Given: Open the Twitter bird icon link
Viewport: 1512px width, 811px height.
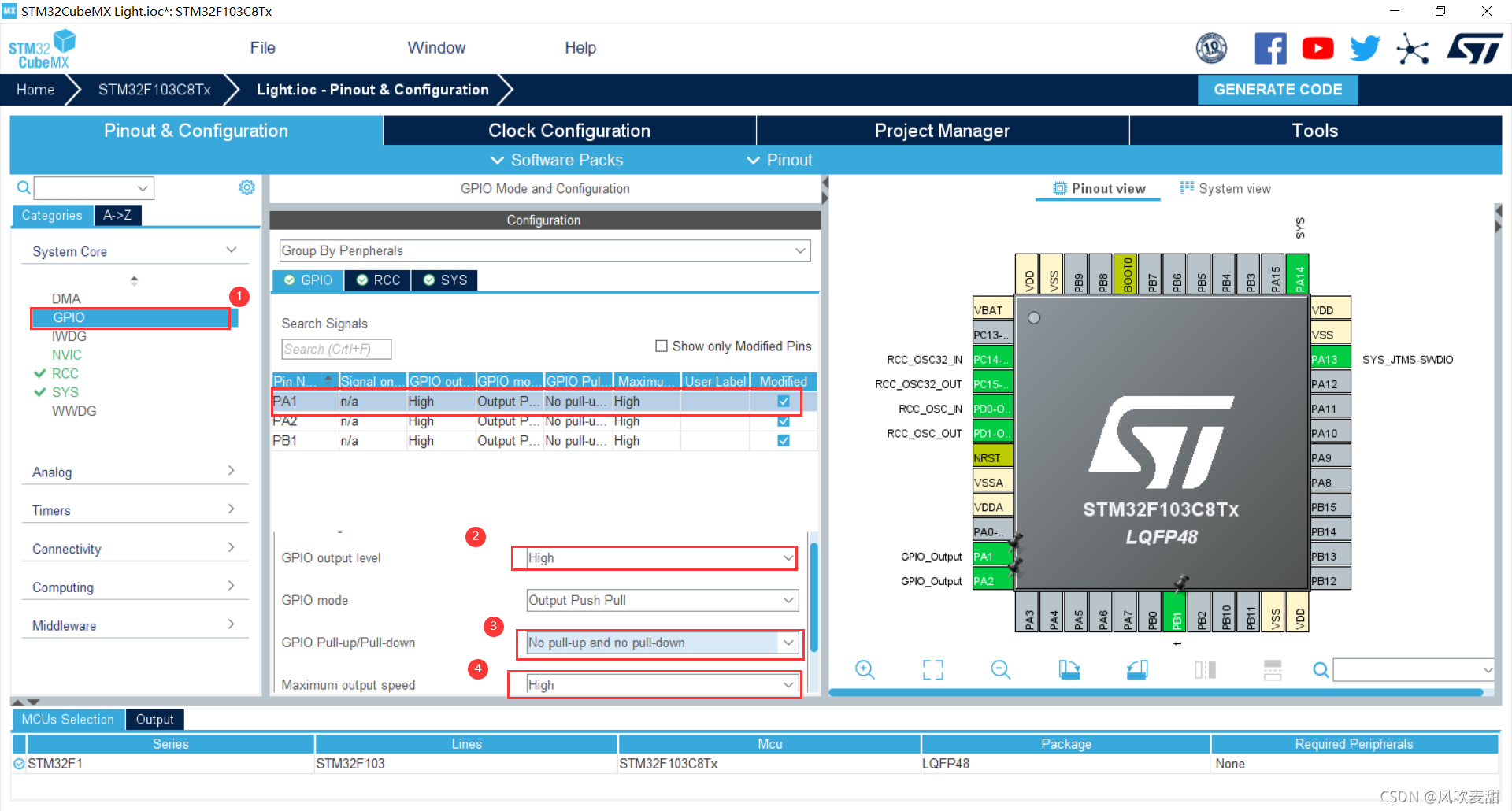Looking at the screenshot, I should [1365, 49].
